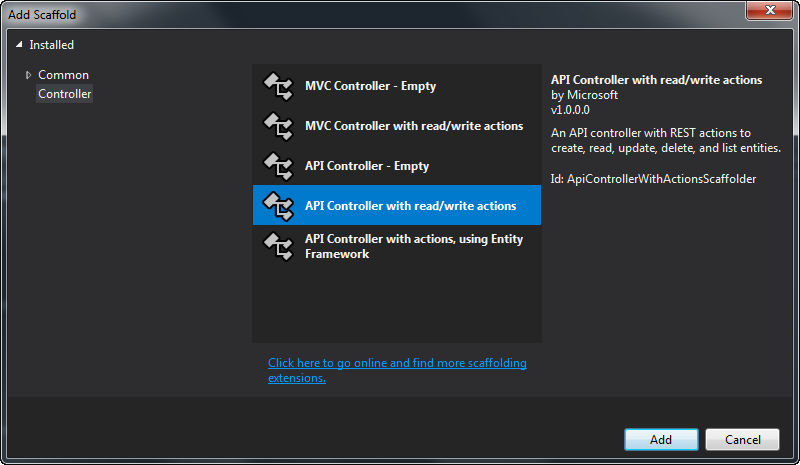
Task: Select the Common category label
Action: (x=63, y=75)
